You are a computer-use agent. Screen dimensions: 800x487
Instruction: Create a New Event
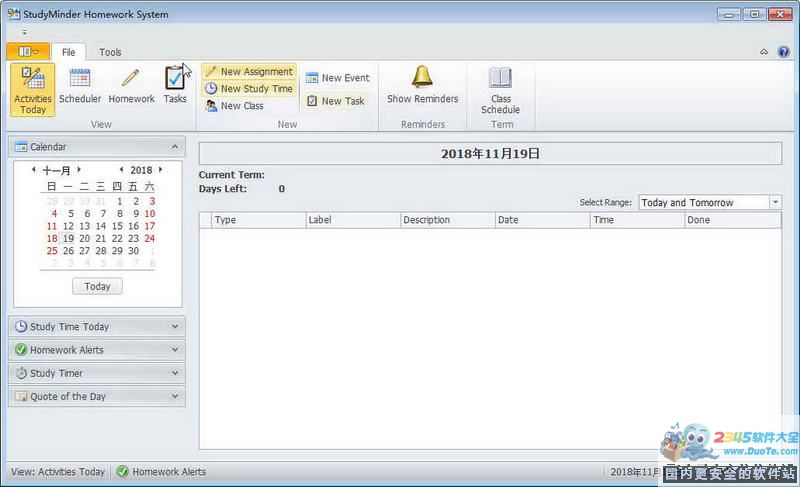point(338,78)
